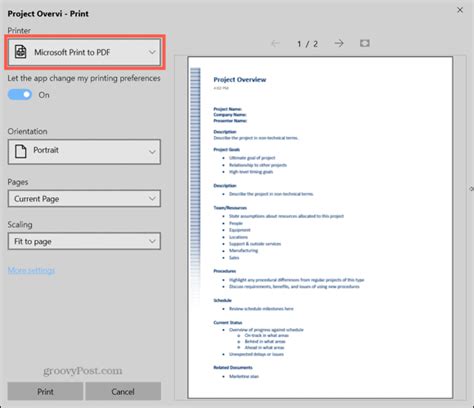Go to previous preview page arrow
The height and width of the screenshot is (408, 474).
(275, 43)
